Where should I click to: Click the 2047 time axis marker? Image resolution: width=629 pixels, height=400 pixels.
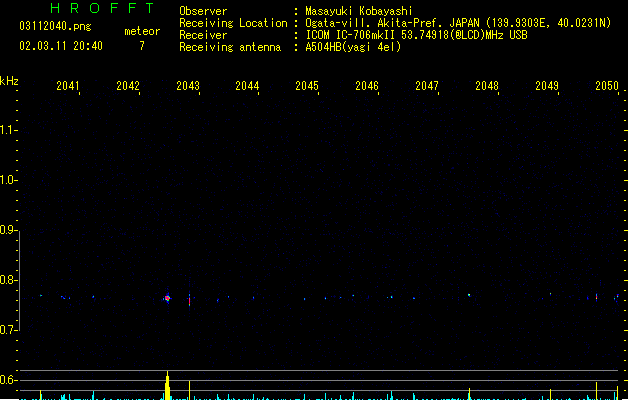(x=427, y=86)
